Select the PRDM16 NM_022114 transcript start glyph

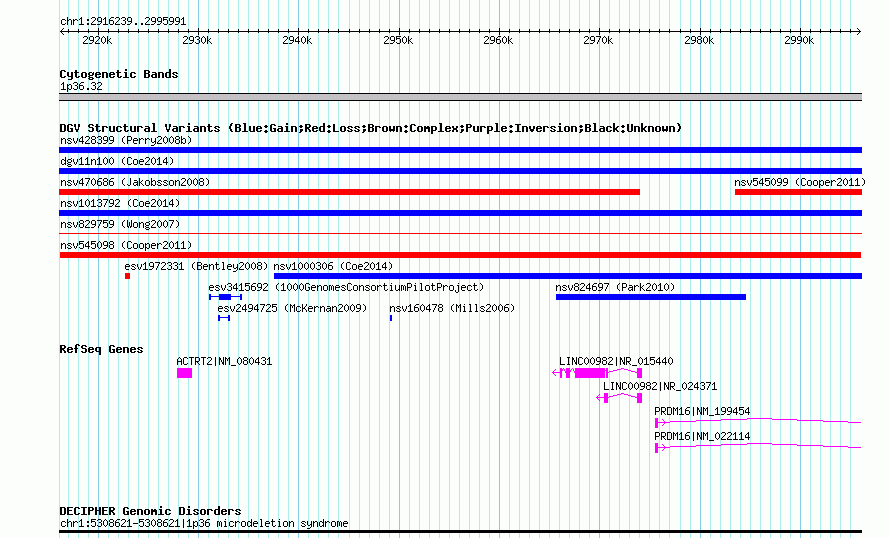(660, 448)
